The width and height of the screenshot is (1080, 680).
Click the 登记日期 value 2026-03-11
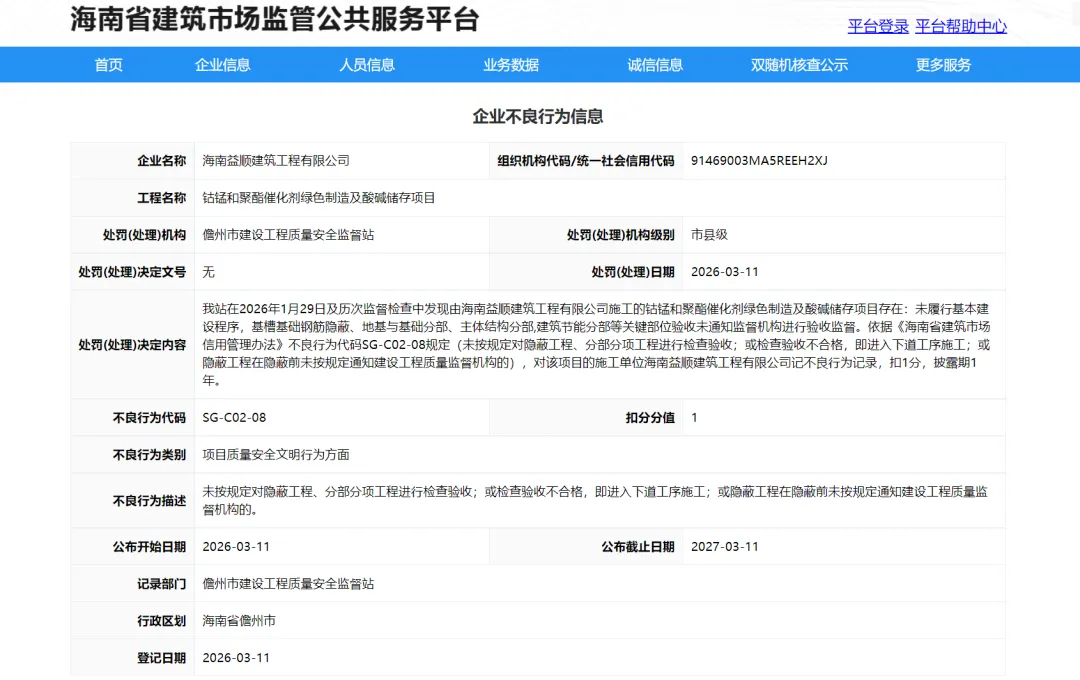coord(236,658)
